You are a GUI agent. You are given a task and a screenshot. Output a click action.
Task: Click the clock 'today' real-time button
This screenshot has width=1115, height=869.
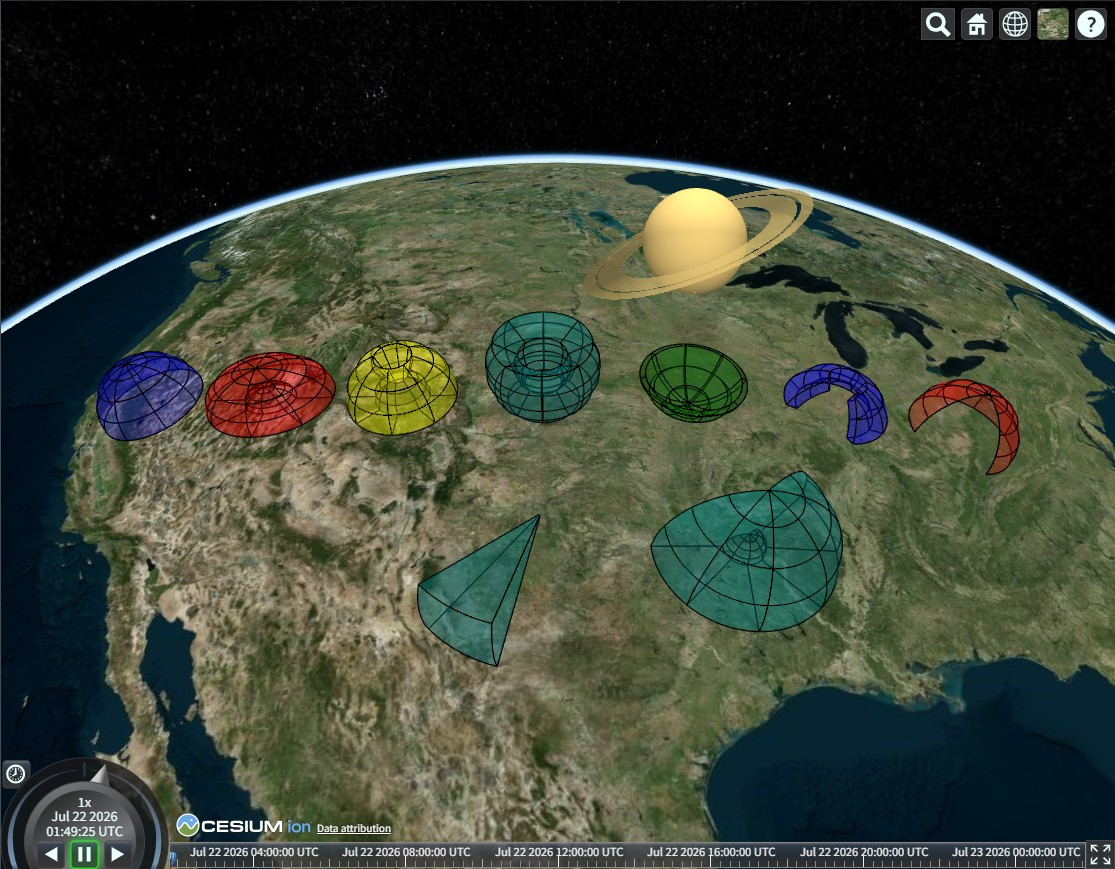[15, 773]
